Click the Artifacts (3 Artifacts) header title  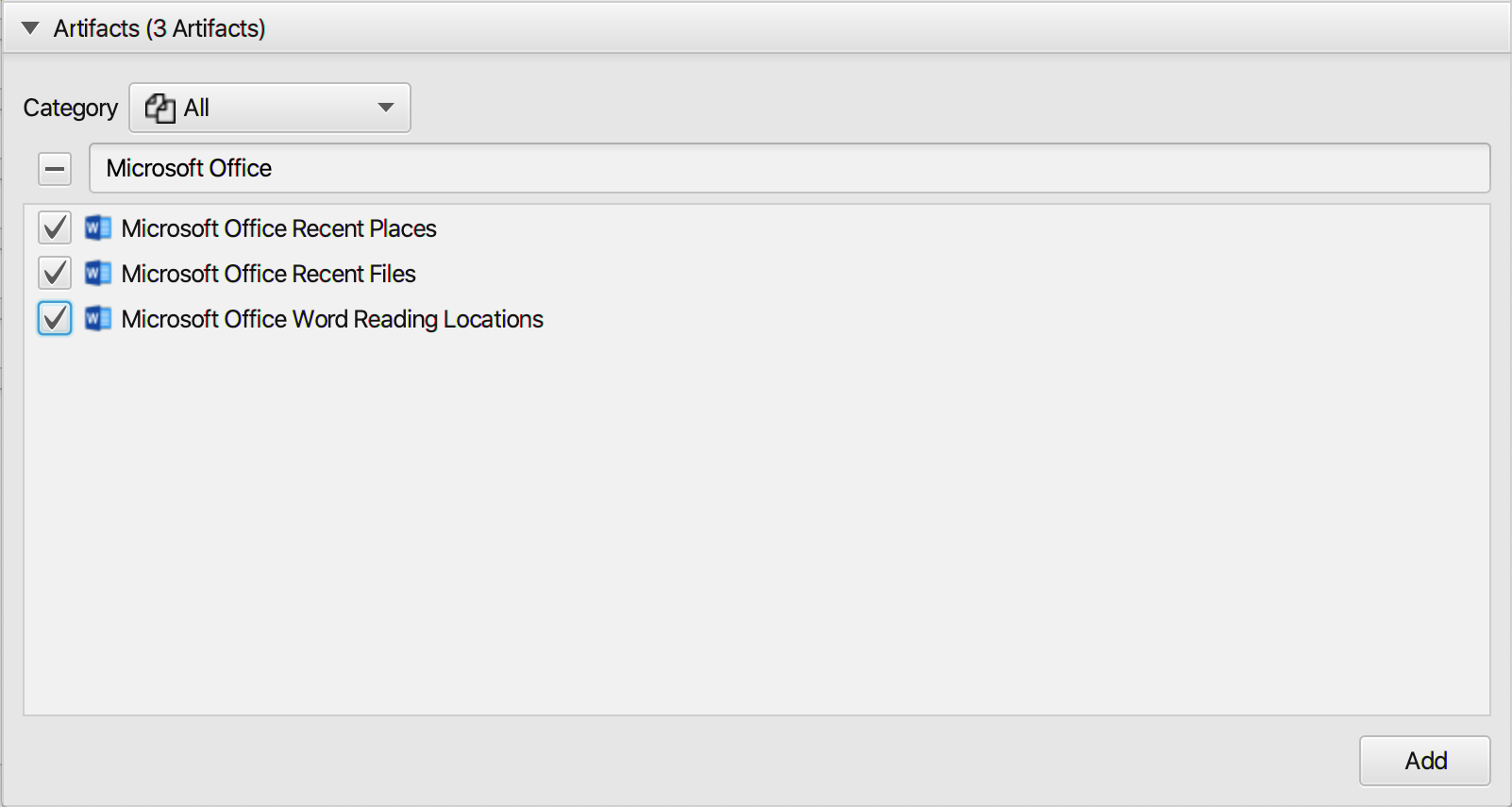click(160, 28)
